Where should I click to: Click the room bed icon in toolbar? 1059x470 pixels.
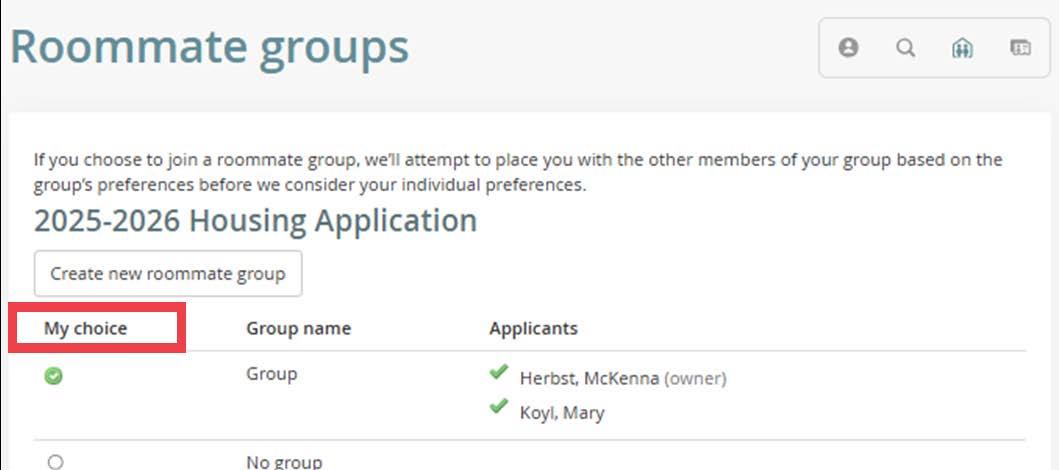1021,47
